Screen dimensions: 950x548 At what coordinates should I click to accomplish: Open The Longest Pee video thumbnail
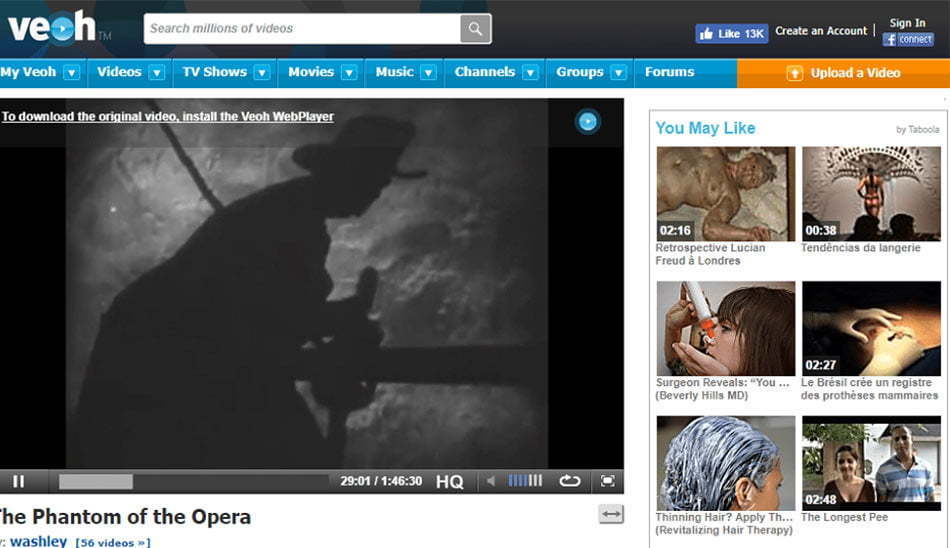click(871, 463)
